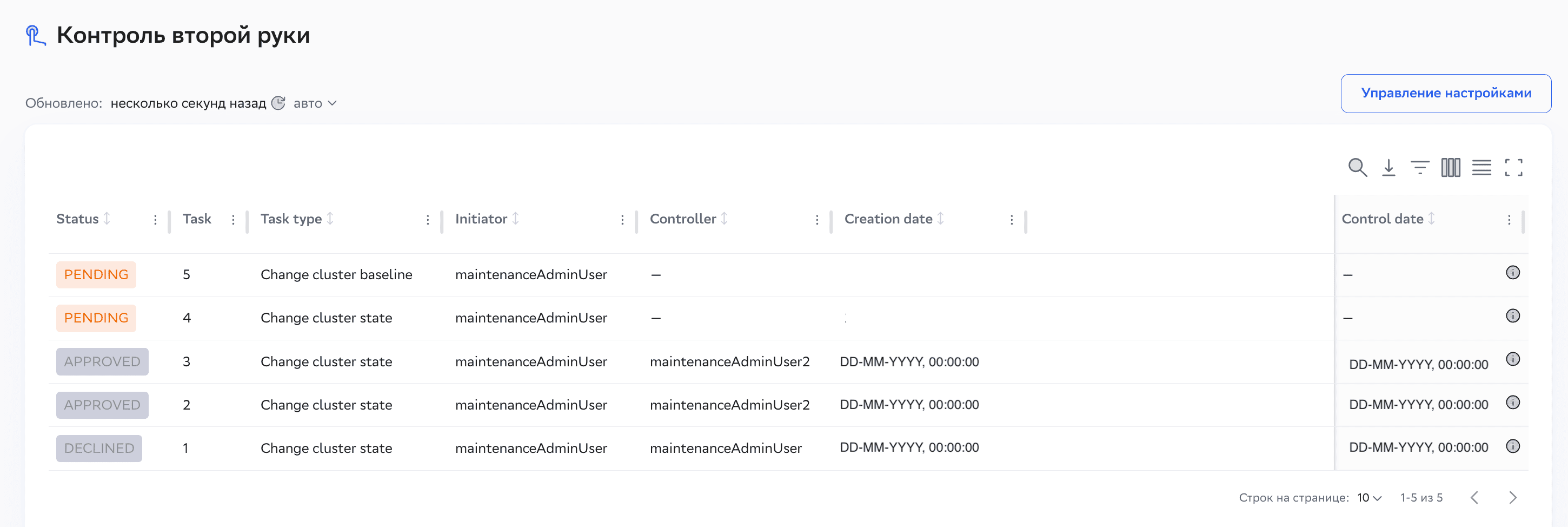Open the table filter icon
This screenshot has height=527, width=1568.
1419,168
